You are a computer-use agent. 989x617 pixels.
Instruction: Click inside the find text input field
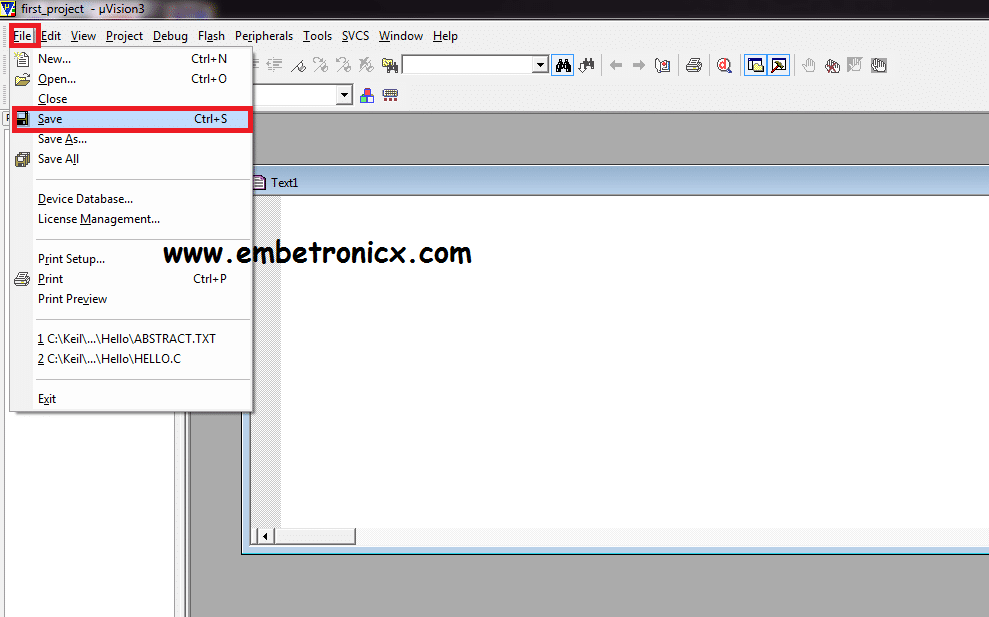pos(467,65)
